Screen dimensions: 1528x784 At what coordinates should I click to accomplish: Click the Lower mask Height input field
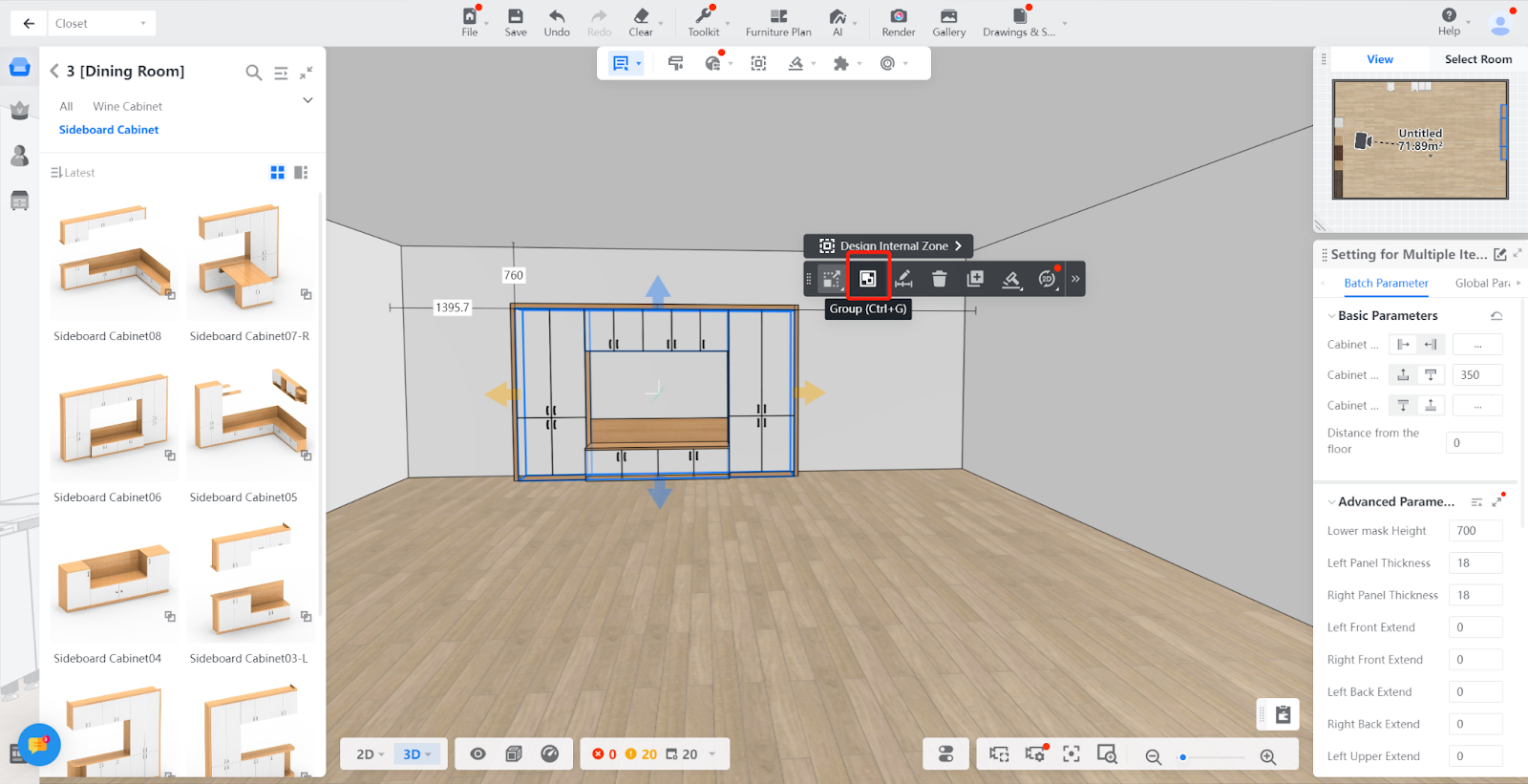pos(1475,531)
